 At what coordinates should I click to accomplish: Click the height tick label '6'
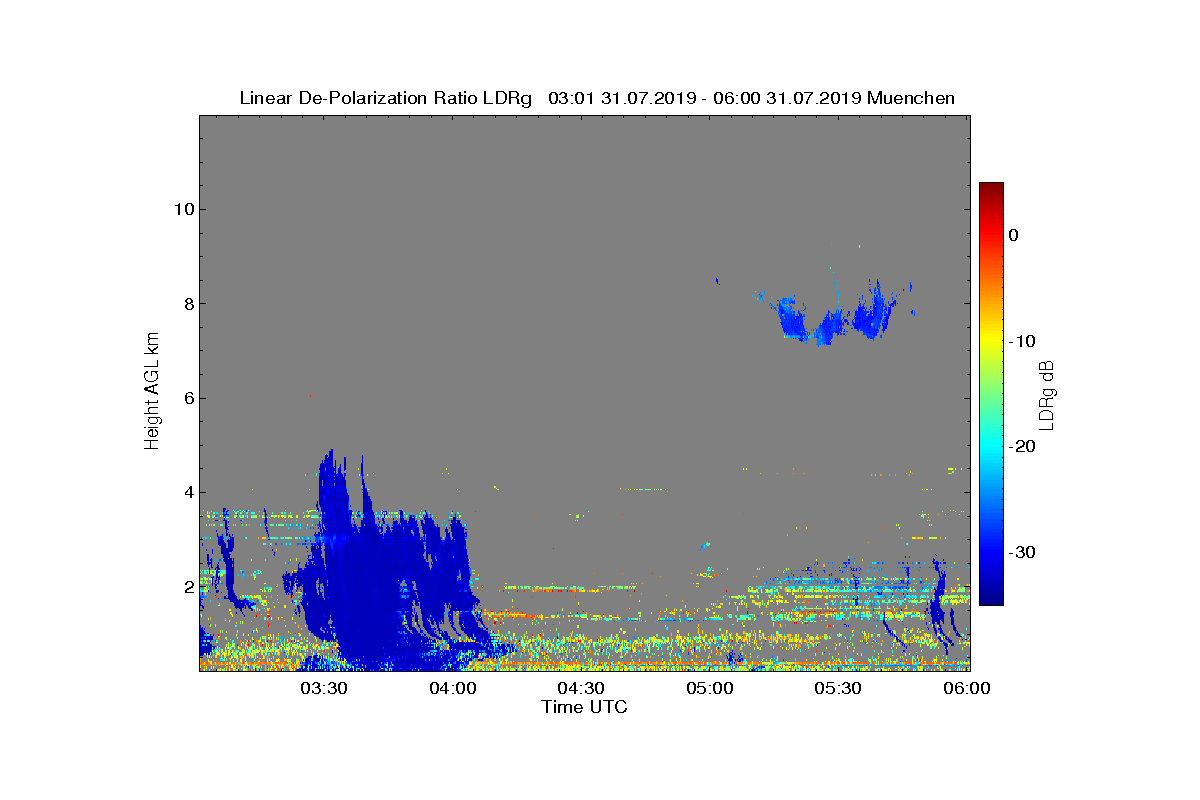pos(187,398)
